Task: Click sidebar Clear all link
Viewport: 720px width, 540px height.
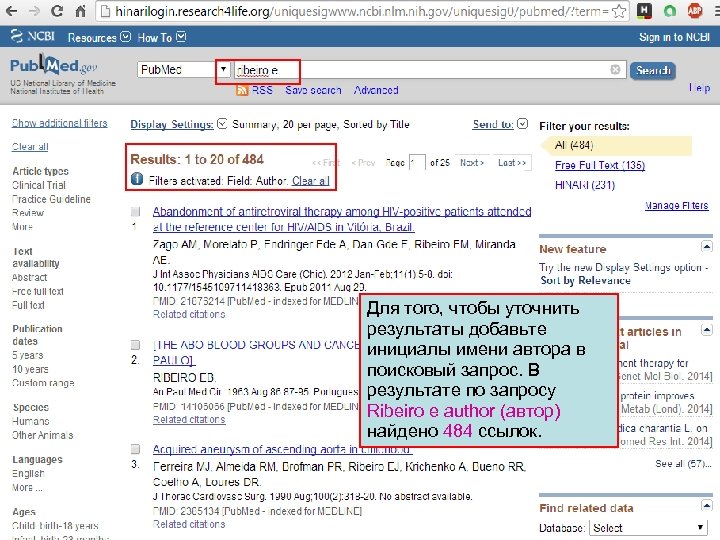Action: 30,146
